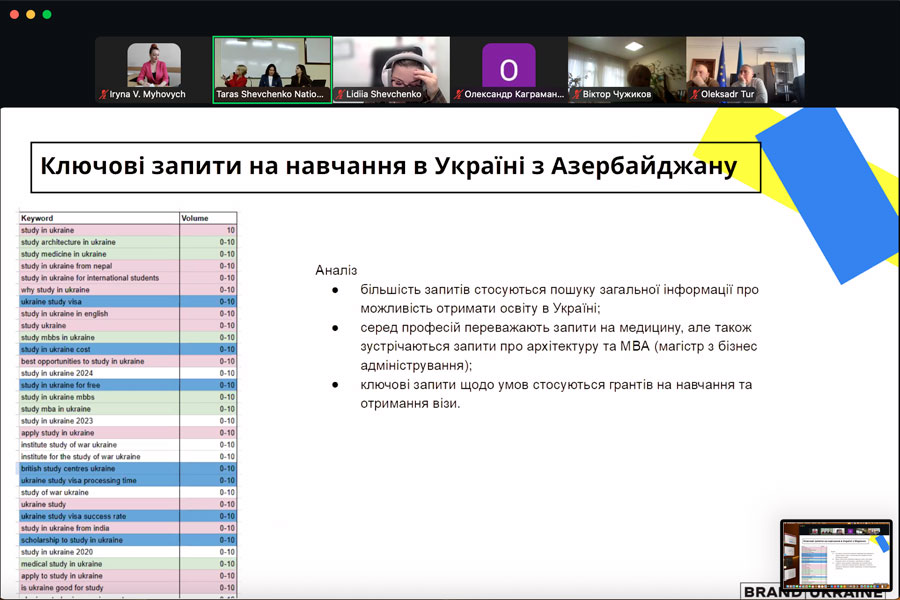Select 'study in ukraine for international students' row
Image resolution: width=900 pixels, height=600 pixels.
(x=127, y=278)
